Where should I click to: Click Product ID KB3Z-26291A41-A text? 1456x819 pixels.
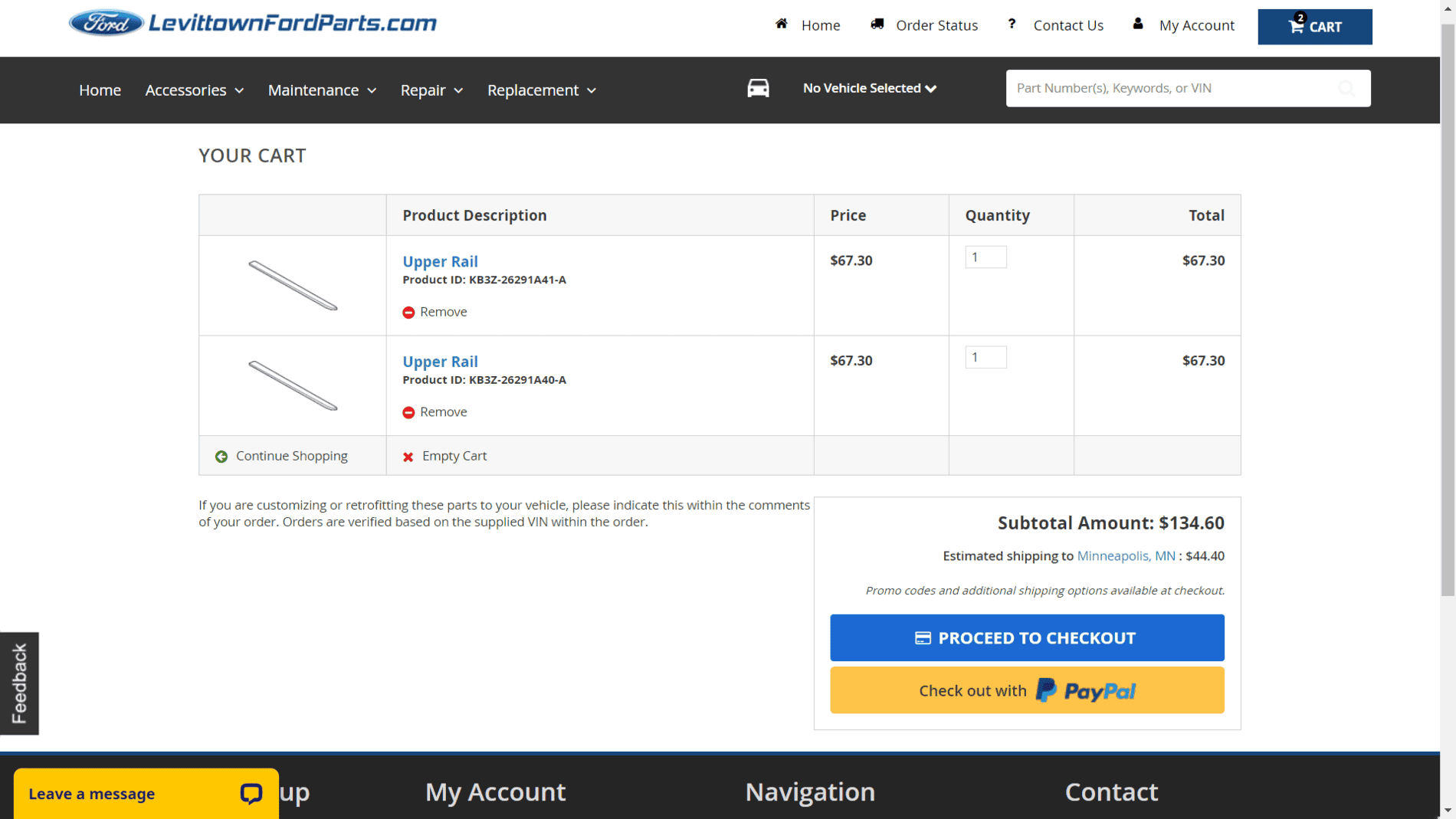484,280
